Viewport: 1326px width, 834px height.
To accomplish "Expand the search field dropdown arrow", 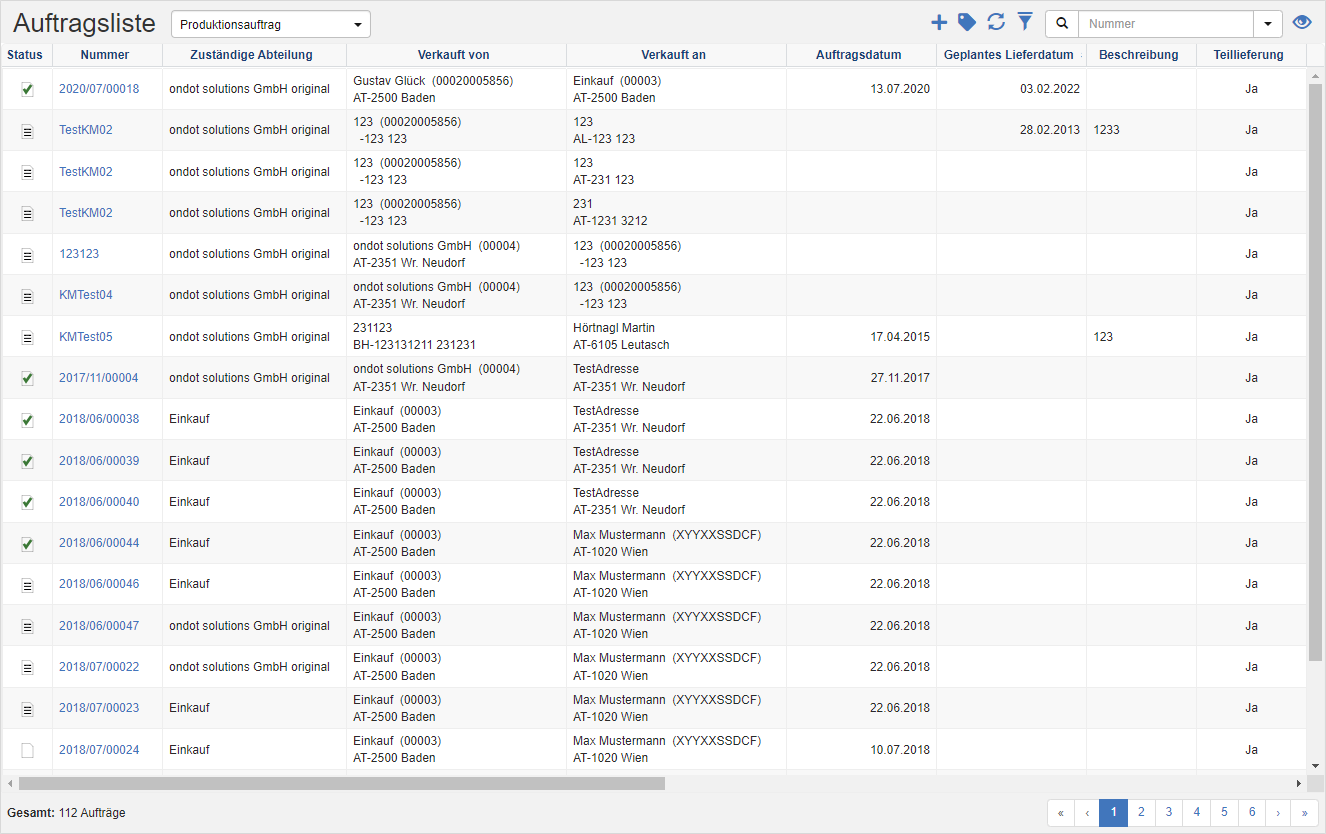I will point(1268,24).
